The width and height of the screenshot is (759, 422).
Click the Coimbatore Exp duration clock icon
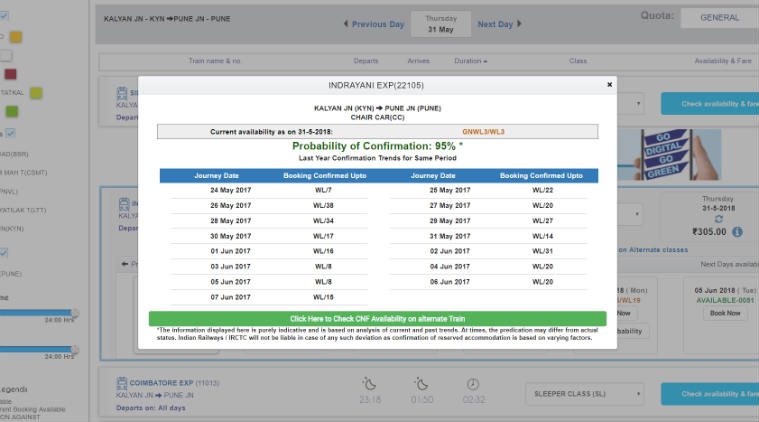coord(473,384)
